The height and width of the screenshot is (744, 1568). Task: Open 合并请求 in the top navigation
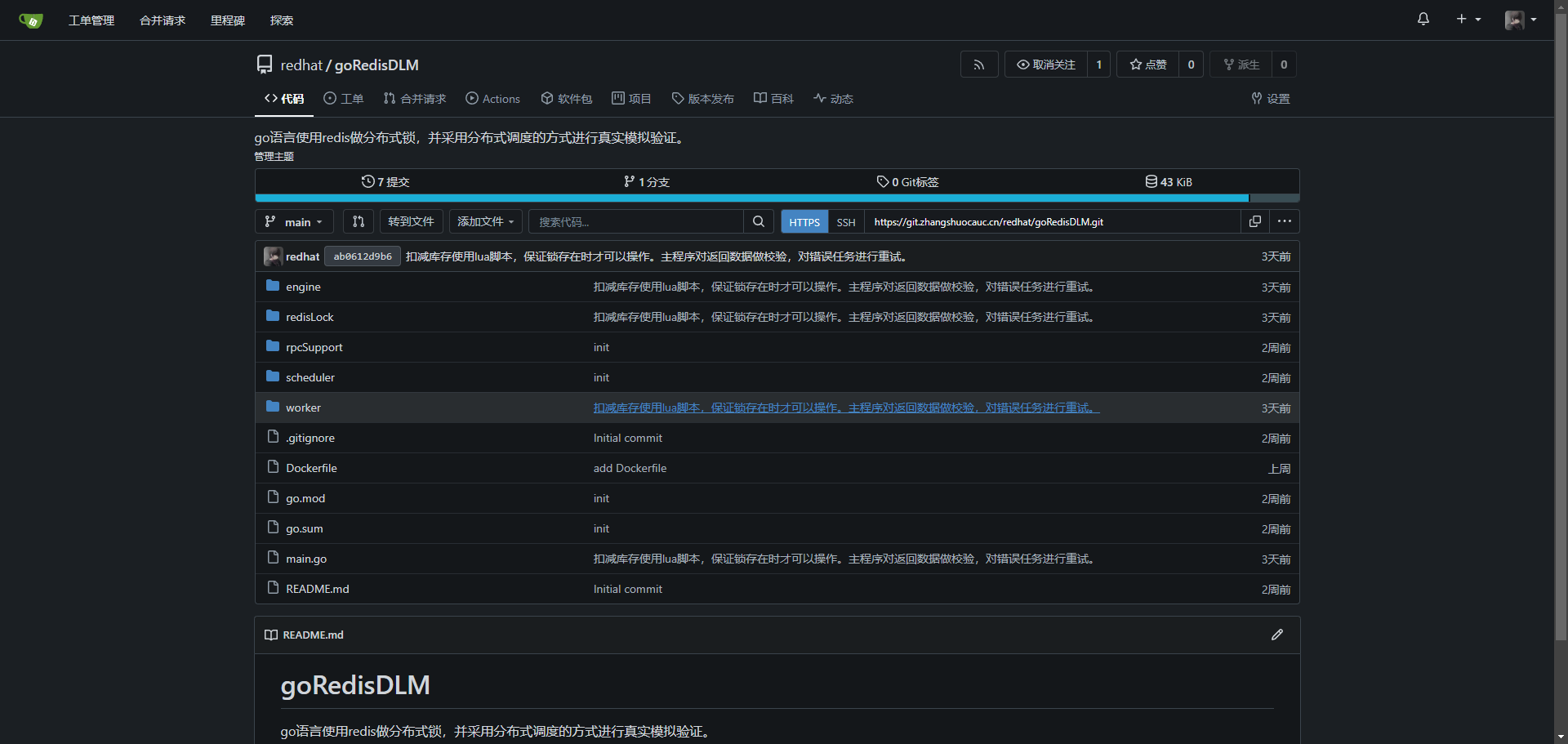(x=163, y=20)
